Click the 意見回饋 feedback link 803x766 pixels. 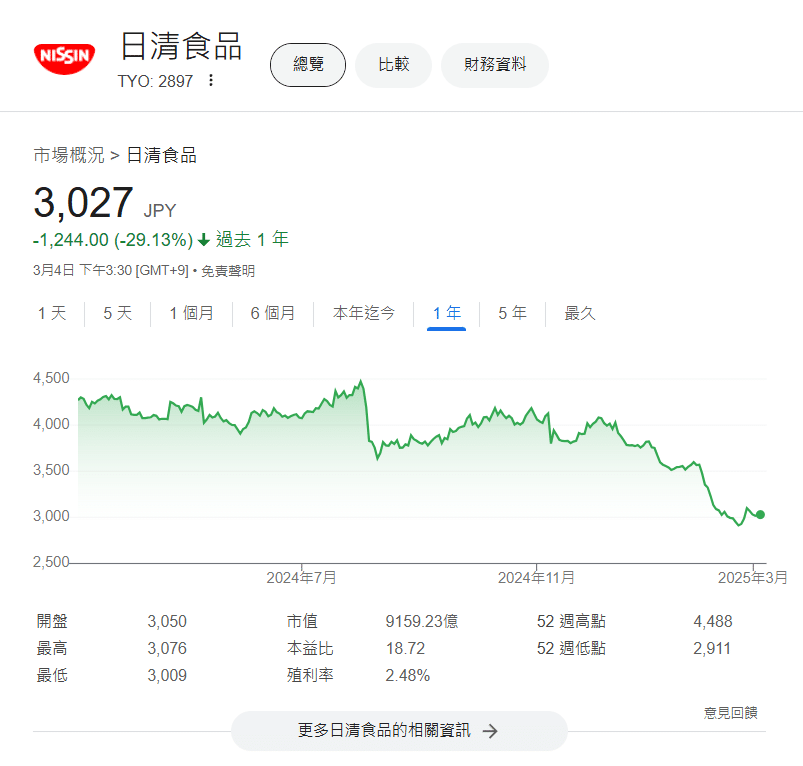(730, 712)
